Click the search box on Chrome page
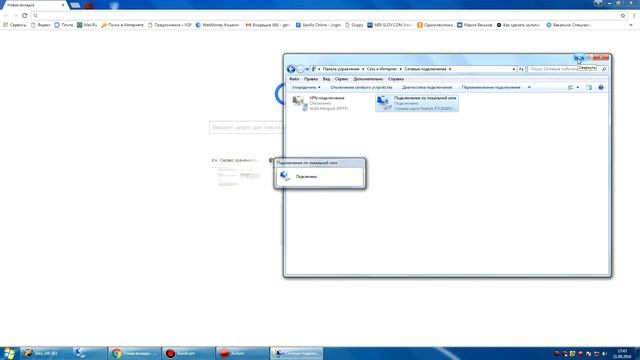This screenshot has width=640, height=360. (x=246, y=127)
